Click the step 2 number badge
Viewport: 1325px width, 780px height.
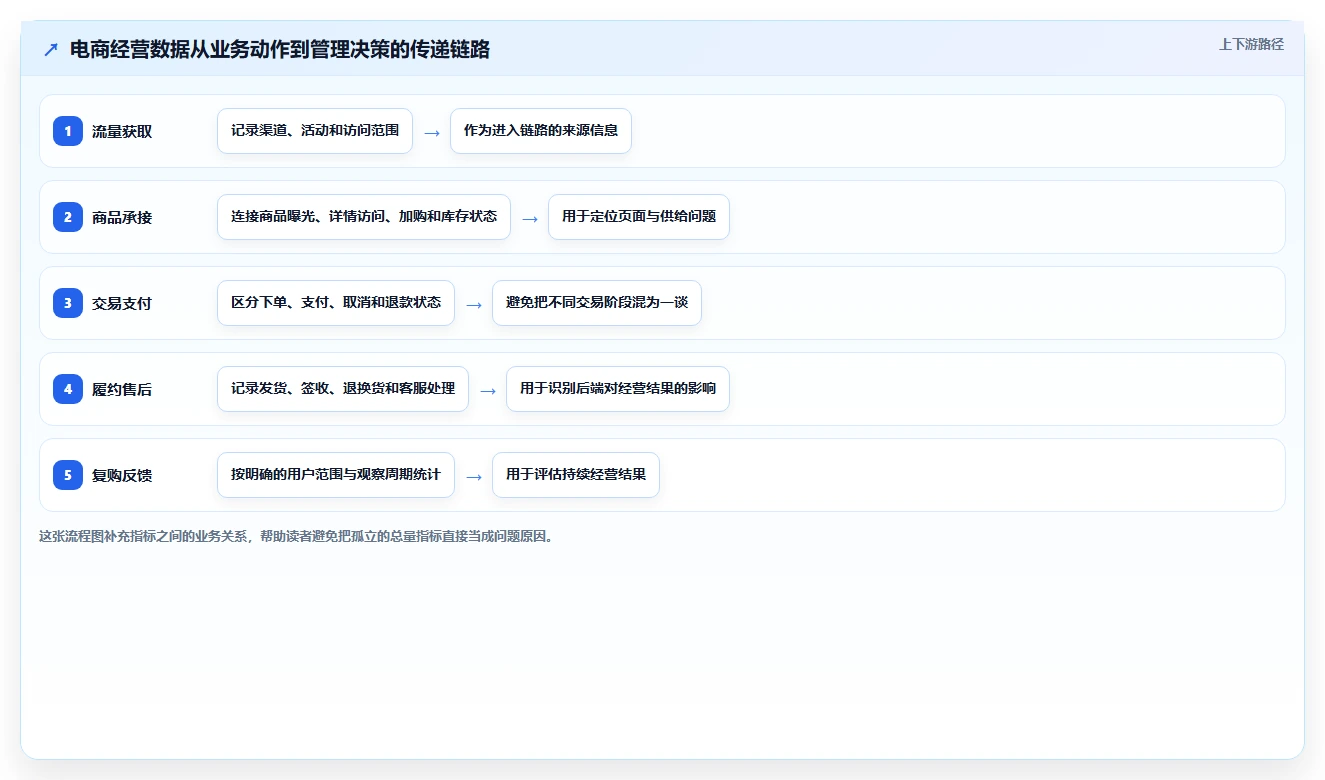pos(68,217)
